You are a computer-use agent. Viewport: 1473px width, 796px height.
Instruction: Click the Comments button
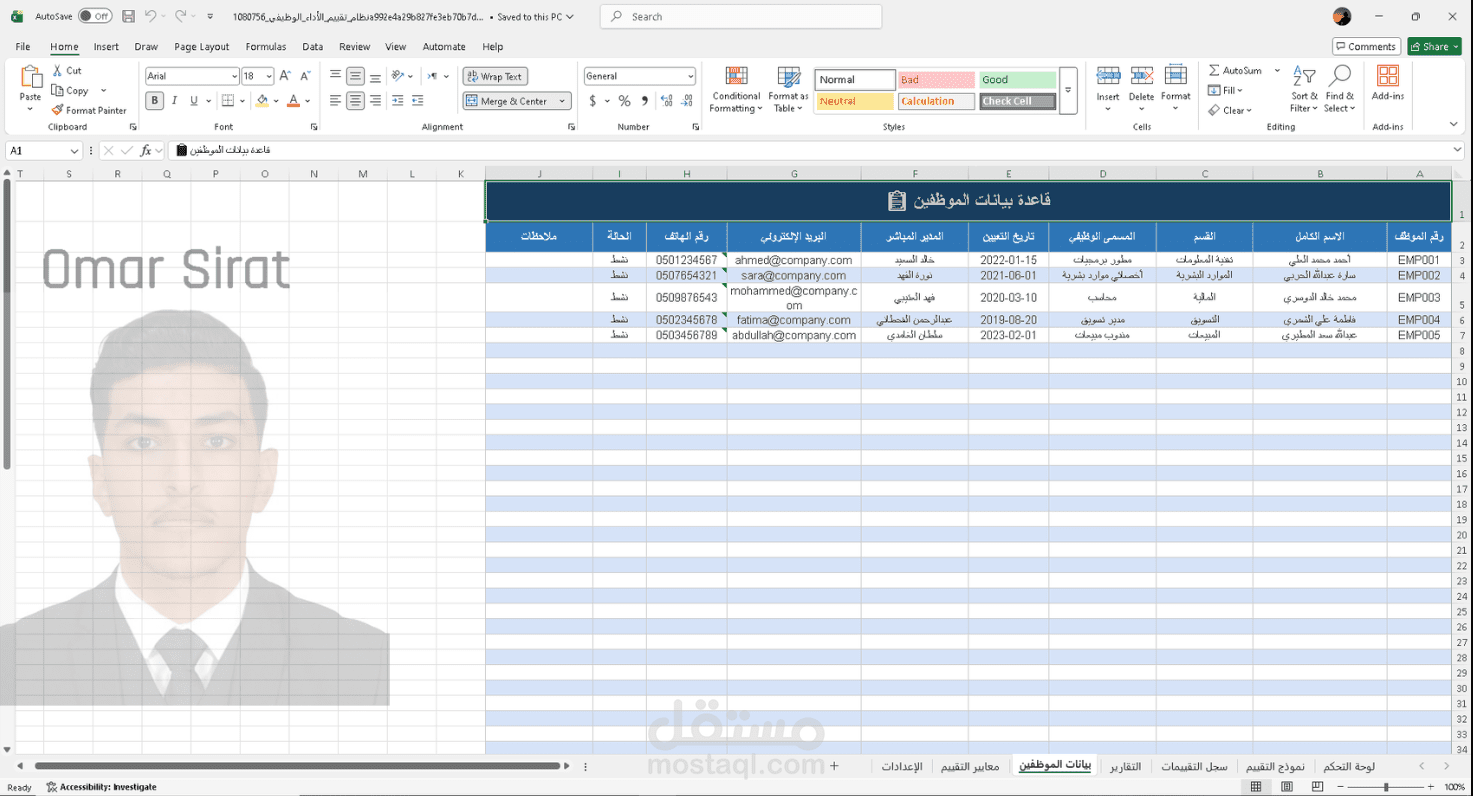pyautogui.click(x=1366, y=46)
